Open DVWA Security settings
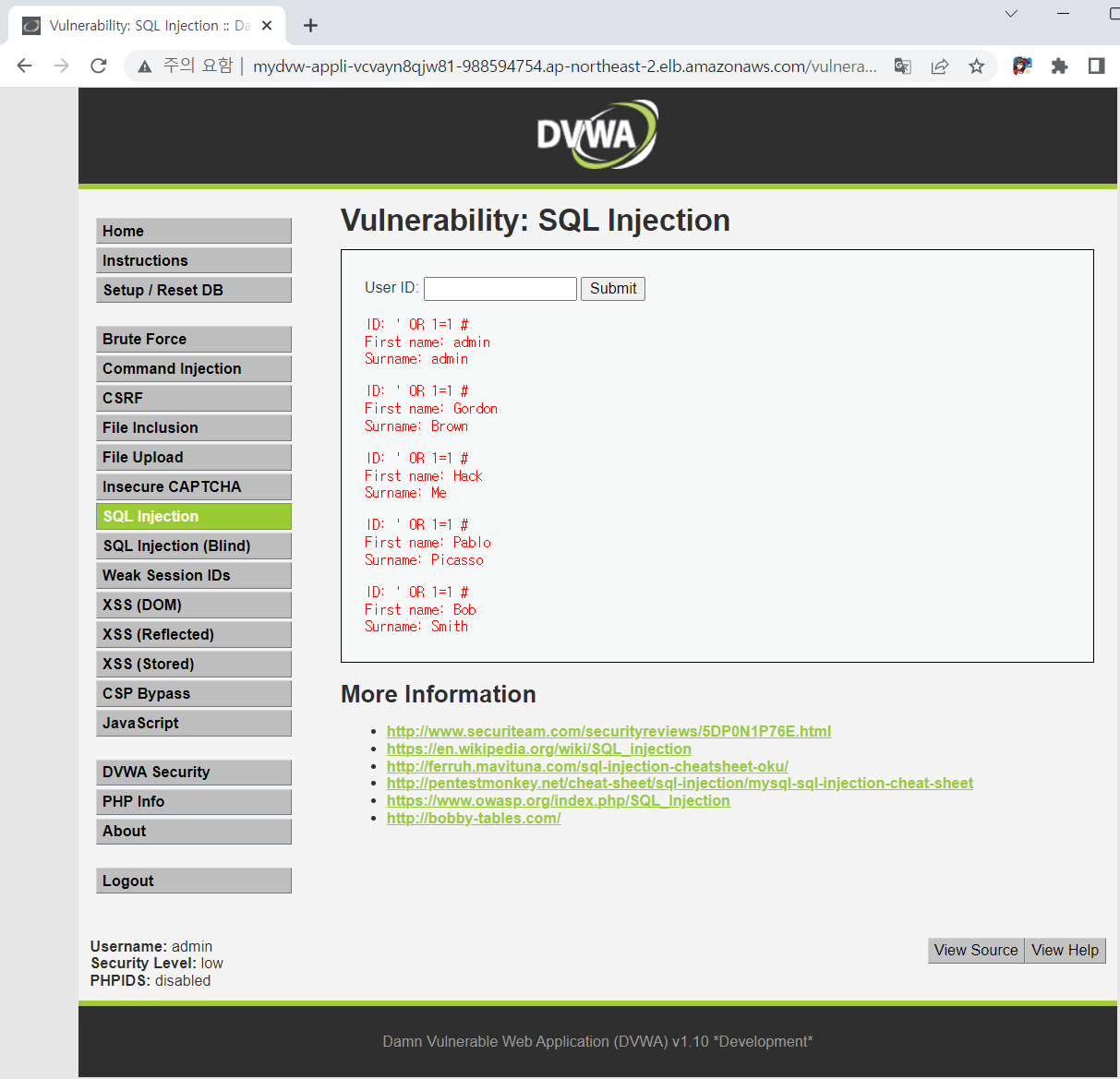The width and height of the screenshot is (1120, 1079). [194, 772]
